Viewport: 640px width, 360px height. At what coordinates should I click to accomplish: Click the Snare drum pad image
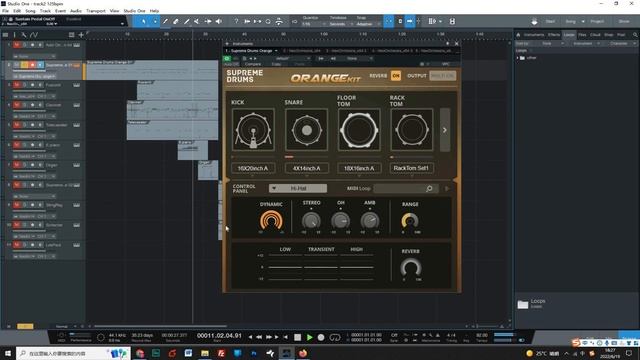pyautogui.click(x=307, y=130)
